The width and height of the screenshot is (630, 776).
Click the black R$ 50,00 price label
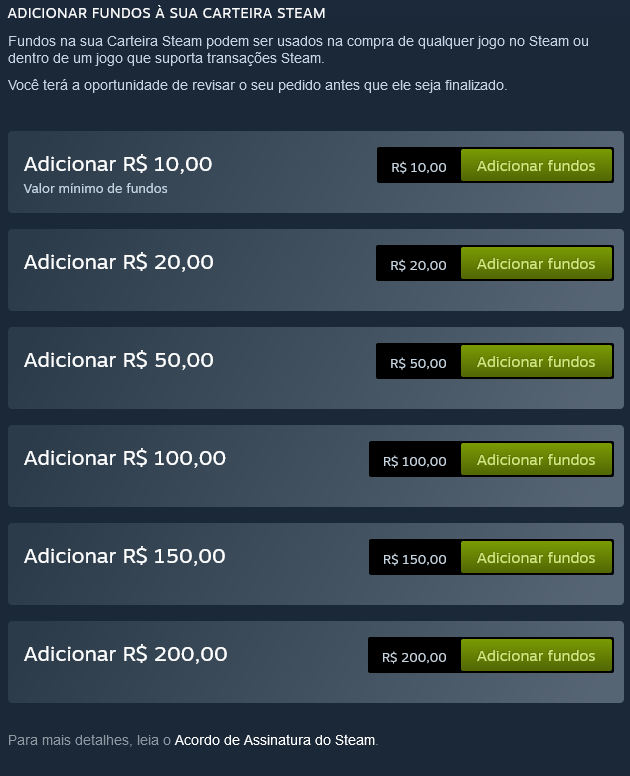[x=418, y=363]
